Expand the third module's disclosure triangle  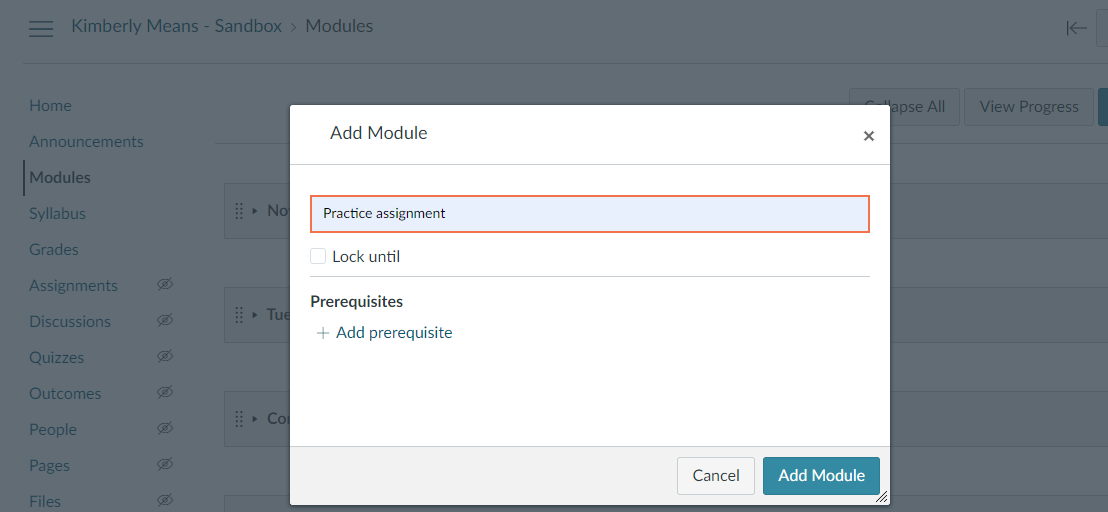pos(255,418)
